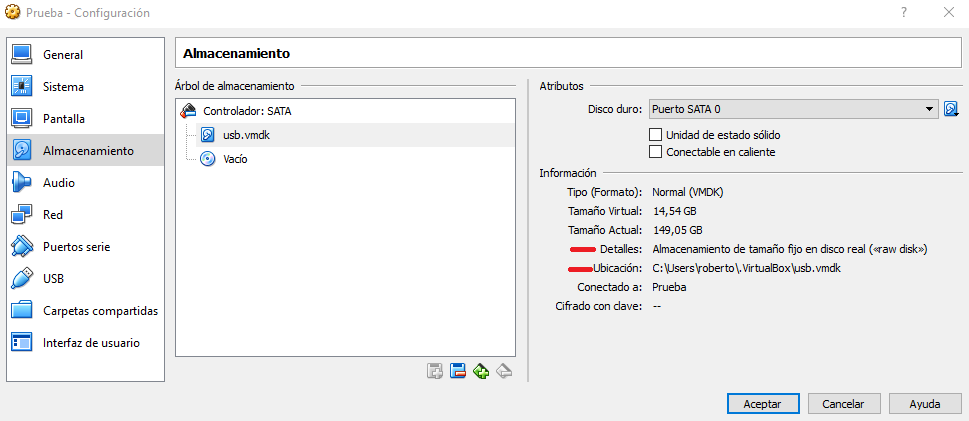Viewport: 969px width, 421px height.
Task: Open Carpetas compartidas settings
Action: (100, 311)
